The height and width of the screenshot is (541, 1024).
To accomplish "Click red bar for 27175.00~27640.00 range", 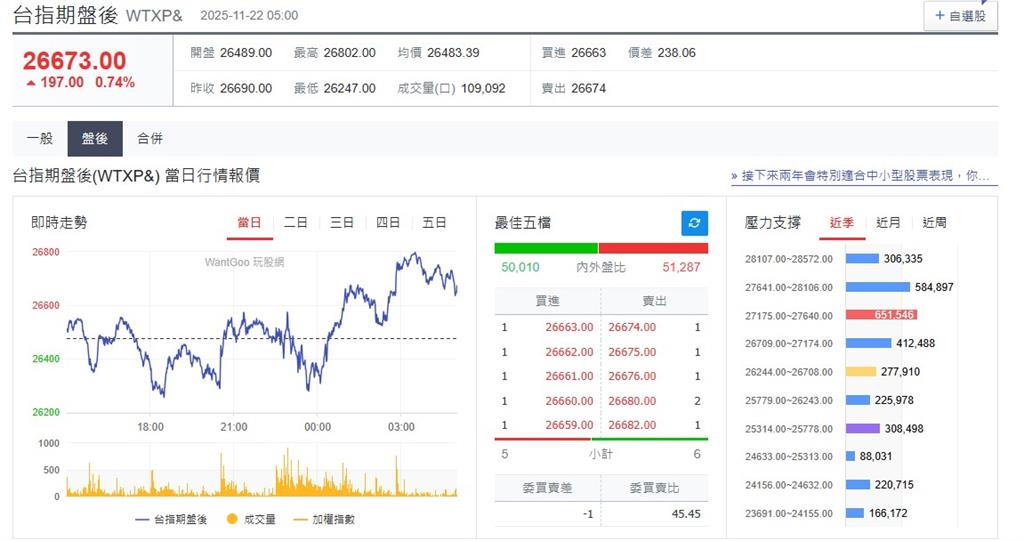I will coord(882,315).
